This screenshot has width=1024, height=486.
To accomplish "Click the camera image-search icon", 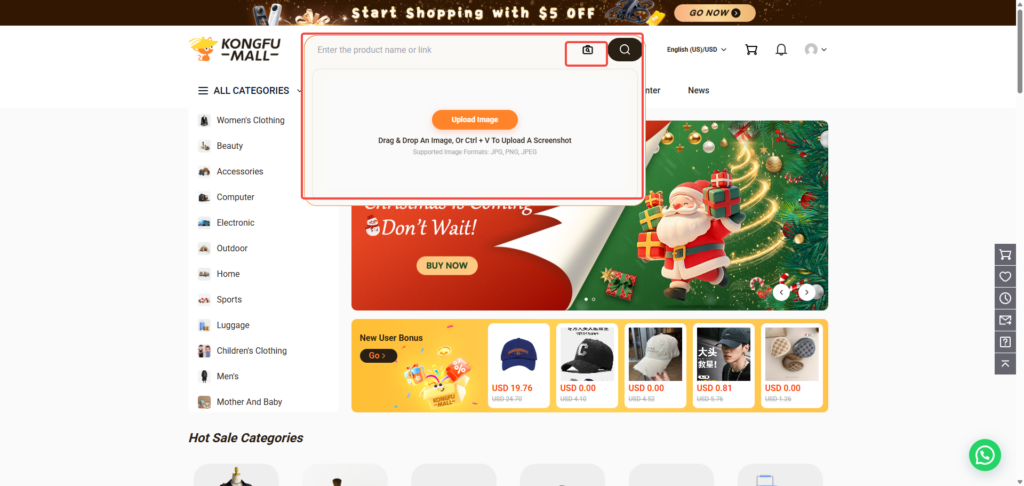I will coord(587,50).
